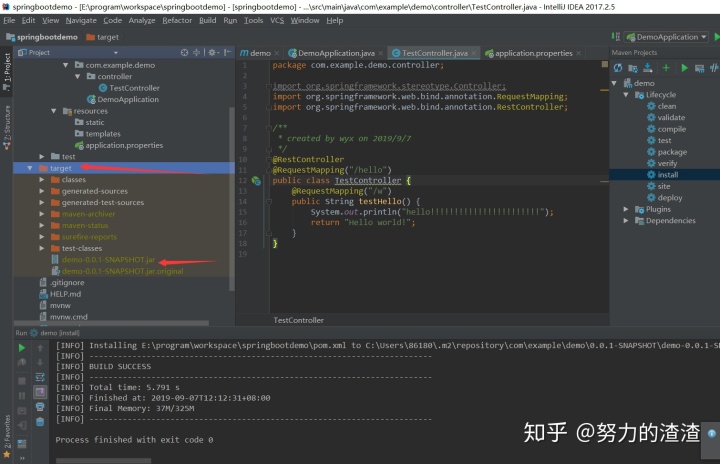Toggle soft-wrap in Run console
720x464 pixels.
pos(40,377)
